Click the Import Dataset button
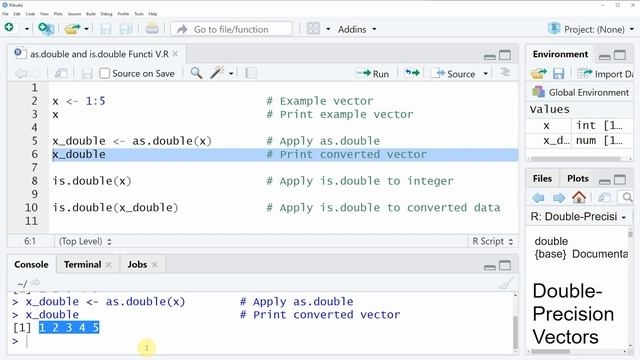This screenshot has width=640, height=360. click(605, 73)
